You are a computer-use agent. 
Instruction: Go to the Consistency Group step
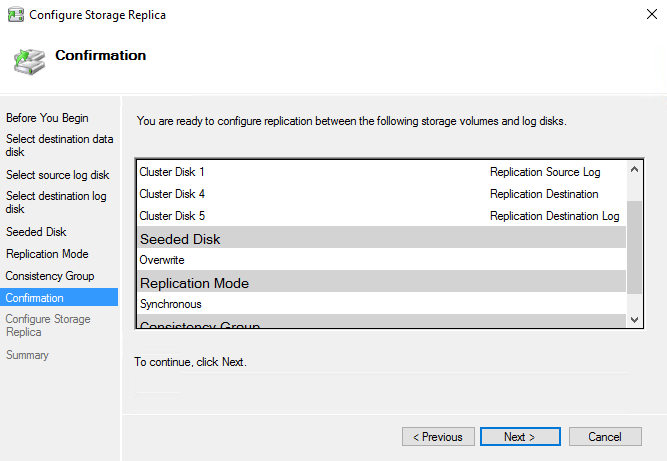(50, 276)
